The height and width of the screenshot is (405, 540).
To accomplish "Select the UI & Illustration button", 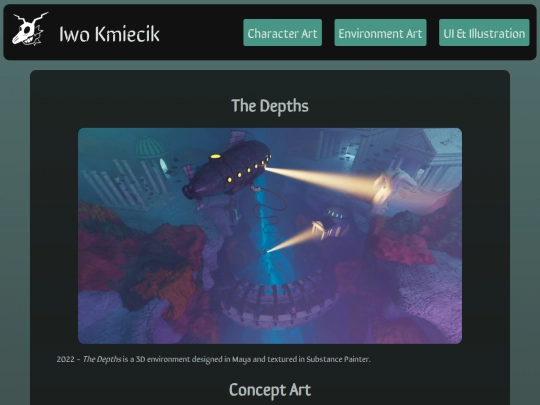I will click(484, 33).
